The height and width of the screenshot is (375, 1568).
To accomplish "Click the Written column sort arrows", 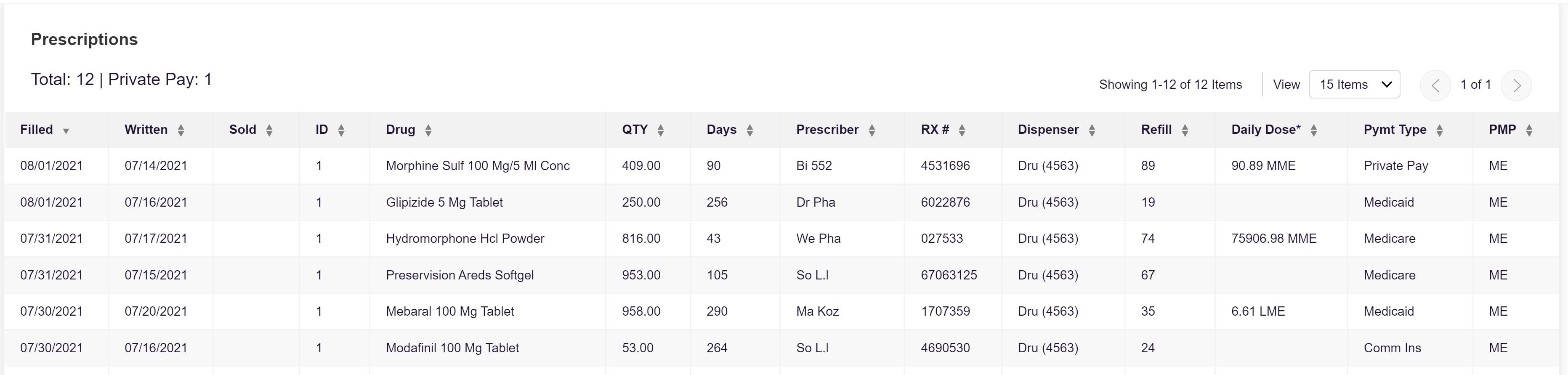I will pos(181,130).
